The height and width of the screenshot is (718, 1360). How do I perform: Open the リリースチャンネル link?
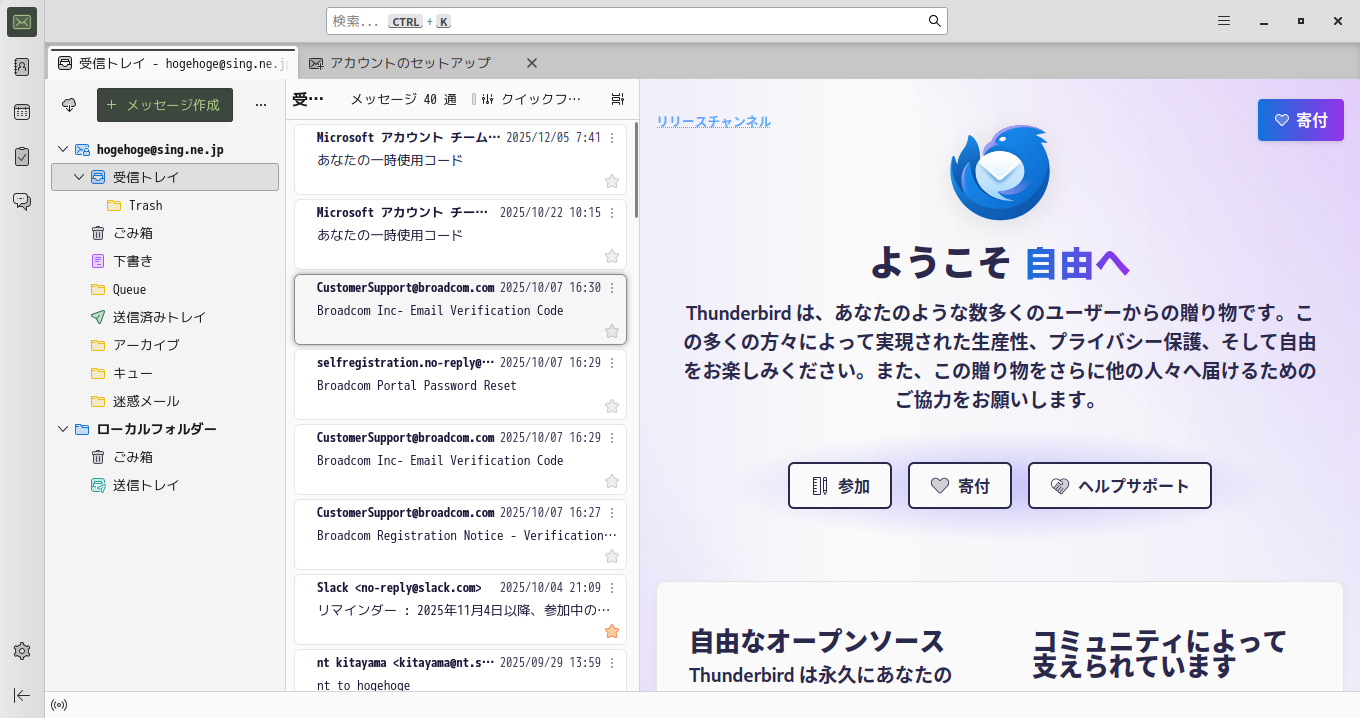(x=714, y=122)
